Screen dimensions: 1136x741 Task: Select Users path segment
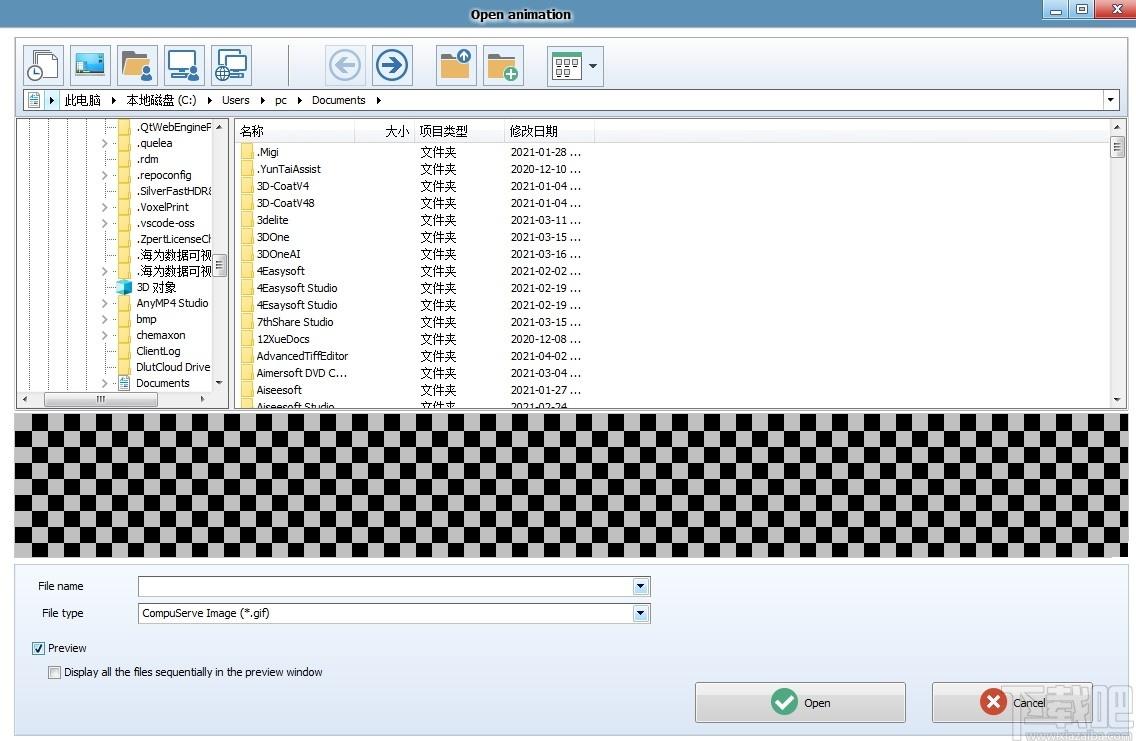pyautogui.click(x=235, y=100)
